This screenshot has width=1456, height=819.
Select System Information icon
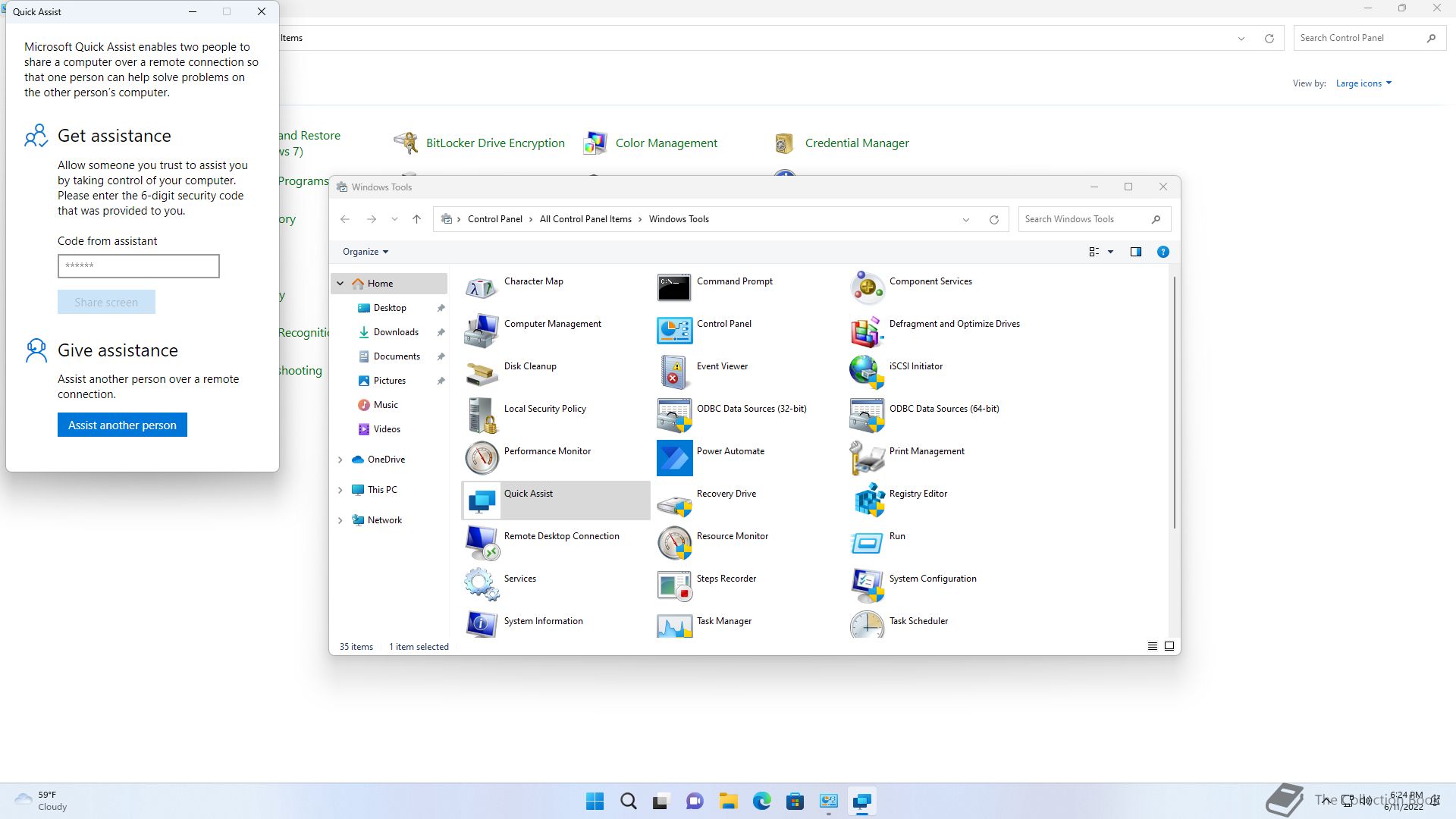(482, 624)
